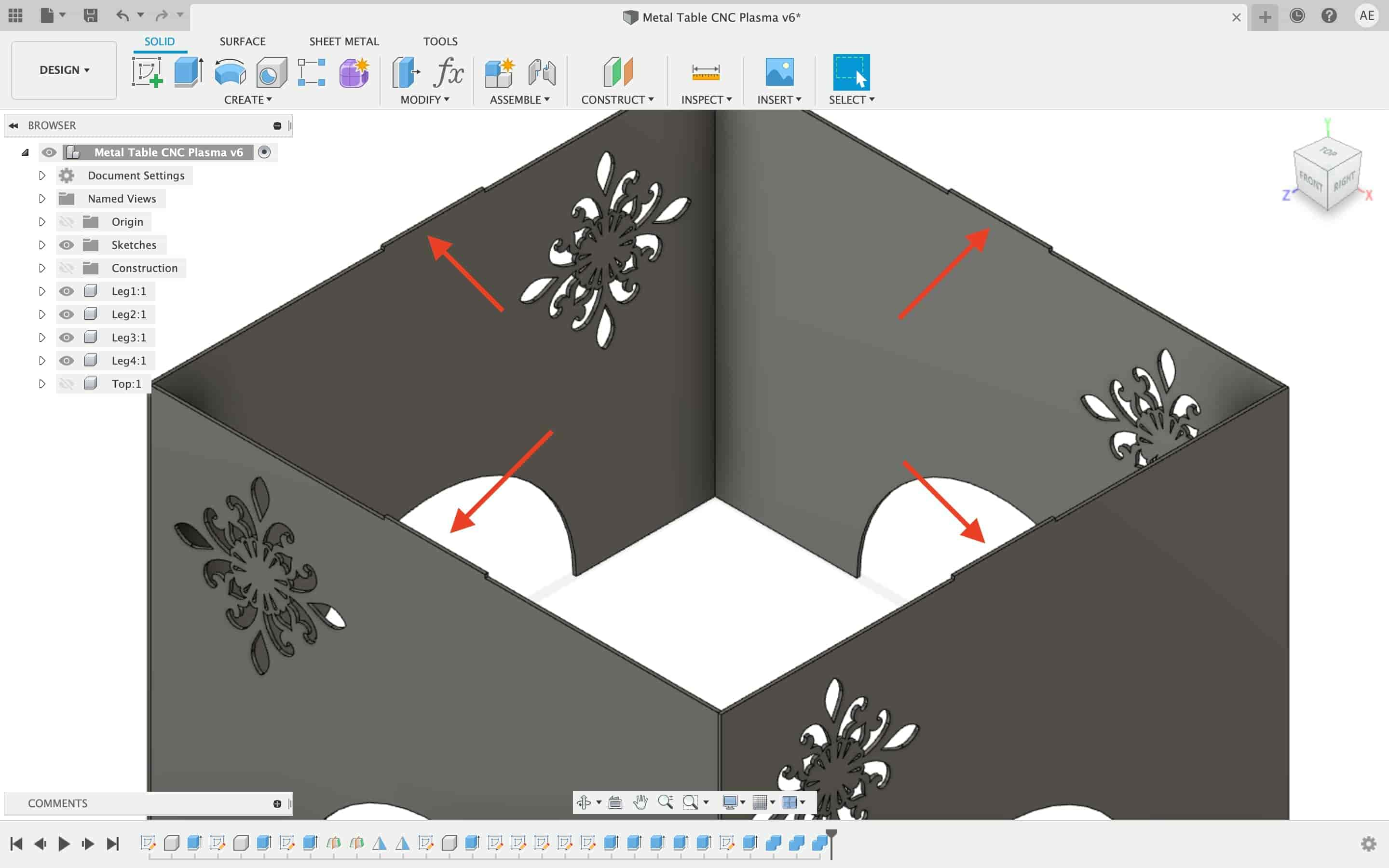Open the CONSTRUCT dropdown menu
1389x868 pixels.
pos(618,100)
